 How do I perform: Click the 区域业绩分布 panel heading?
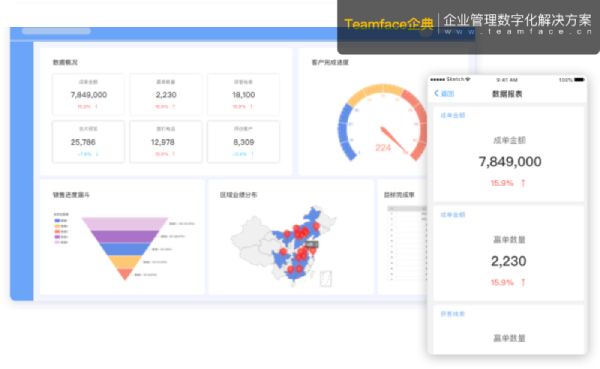click(x=238, y=195)
